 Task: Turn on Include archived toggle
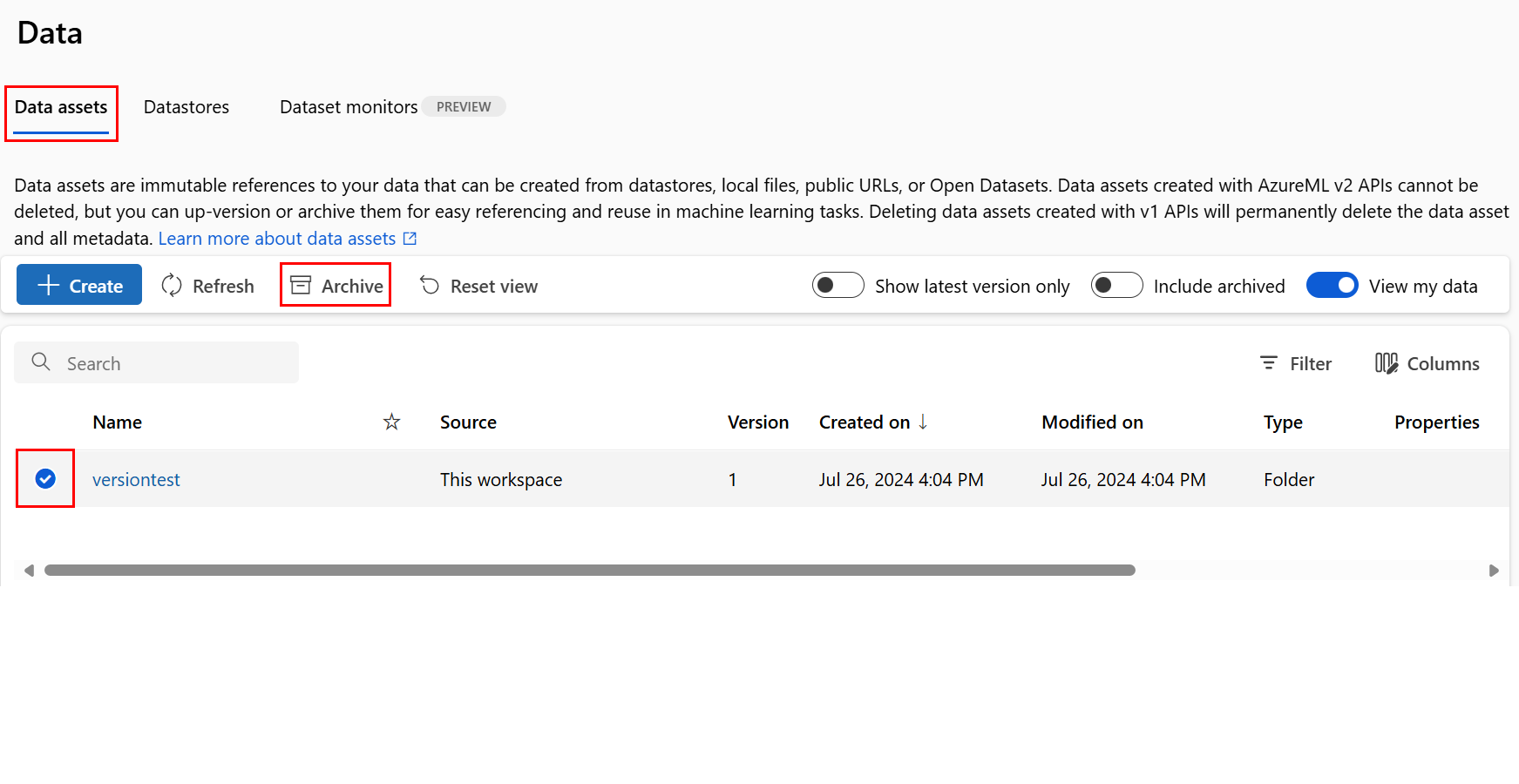click(x=1116, y=285)
